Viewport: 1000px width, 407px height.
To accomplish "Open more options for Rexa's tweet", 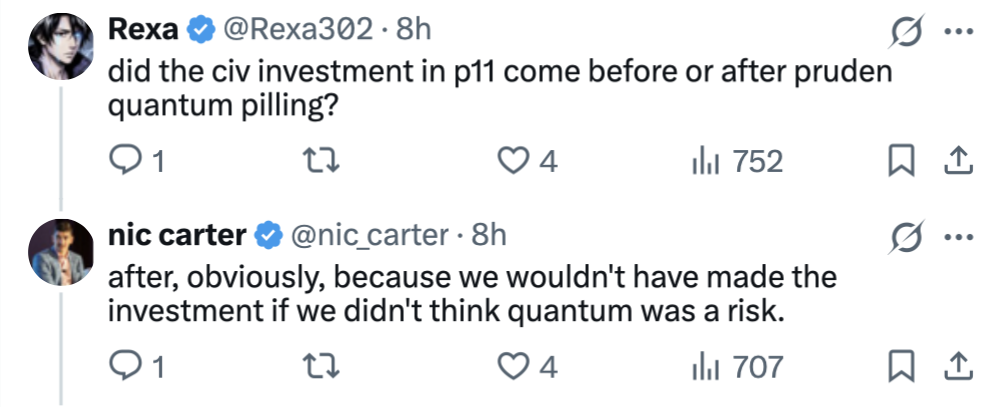I will point(958,31).
